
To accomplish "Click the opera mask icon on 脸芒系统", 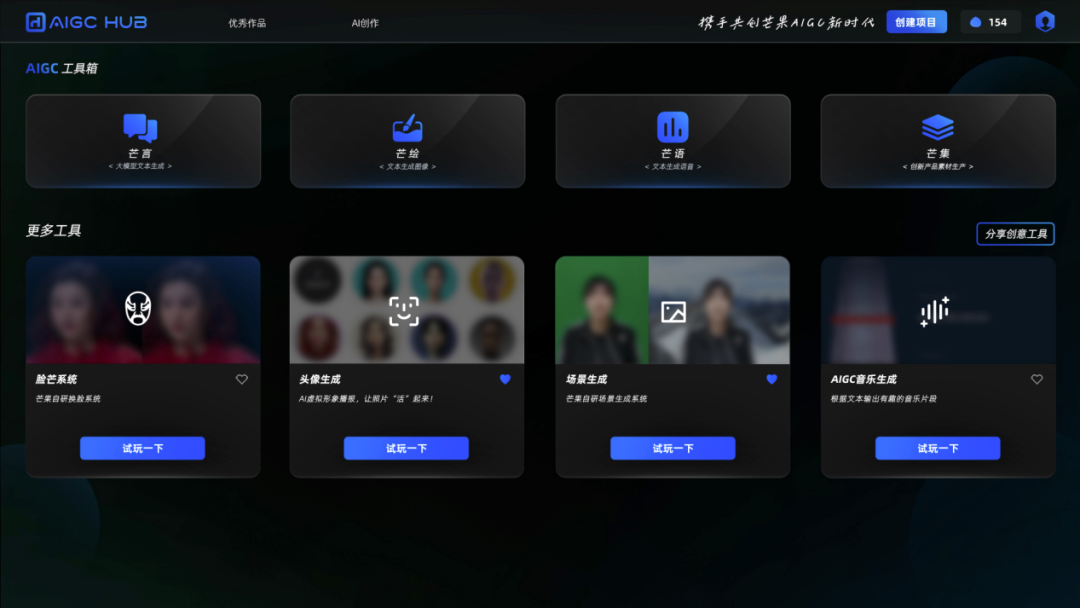I will (139, 309).
